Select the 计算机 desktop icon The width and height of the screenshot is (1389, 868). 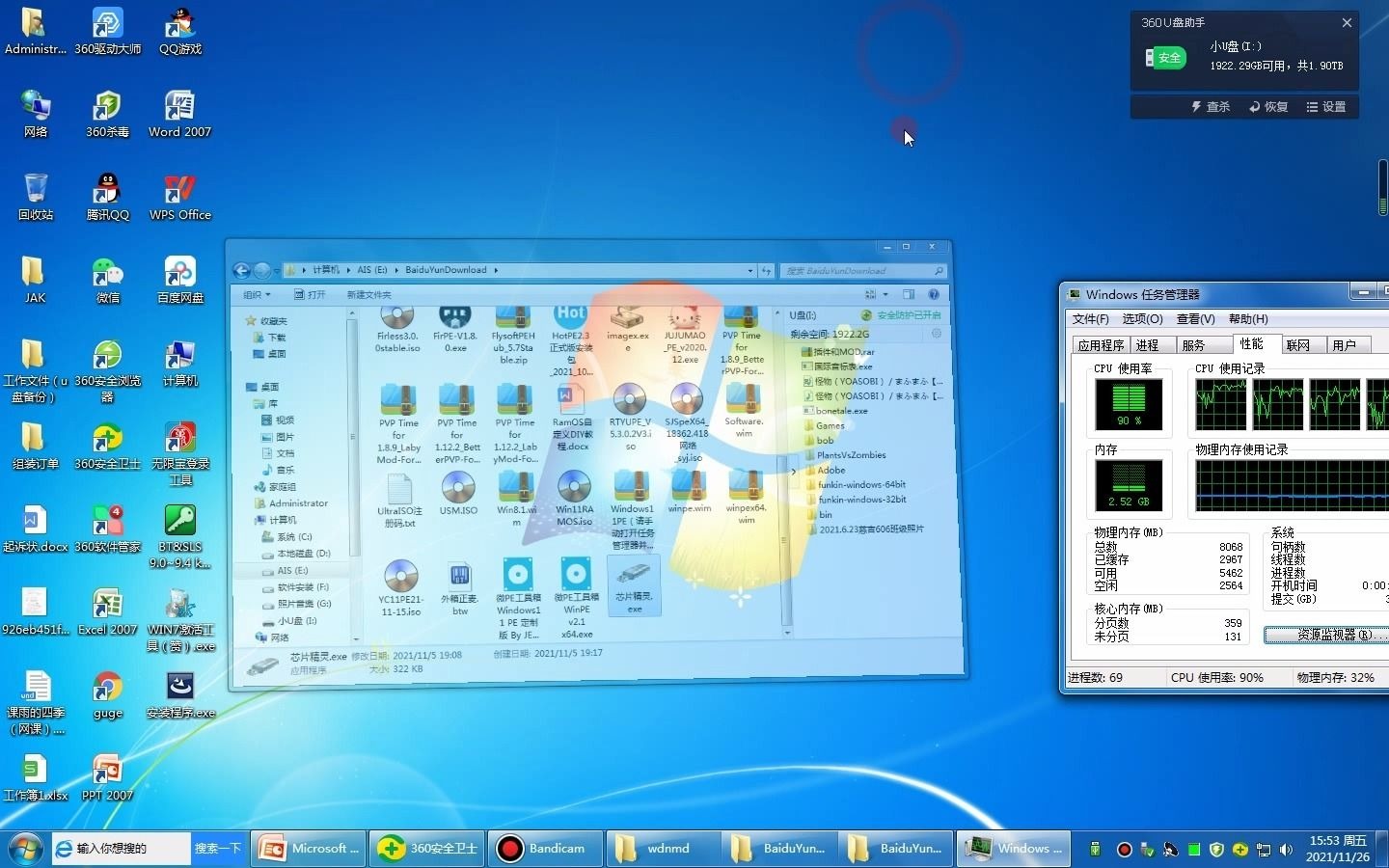179,364
